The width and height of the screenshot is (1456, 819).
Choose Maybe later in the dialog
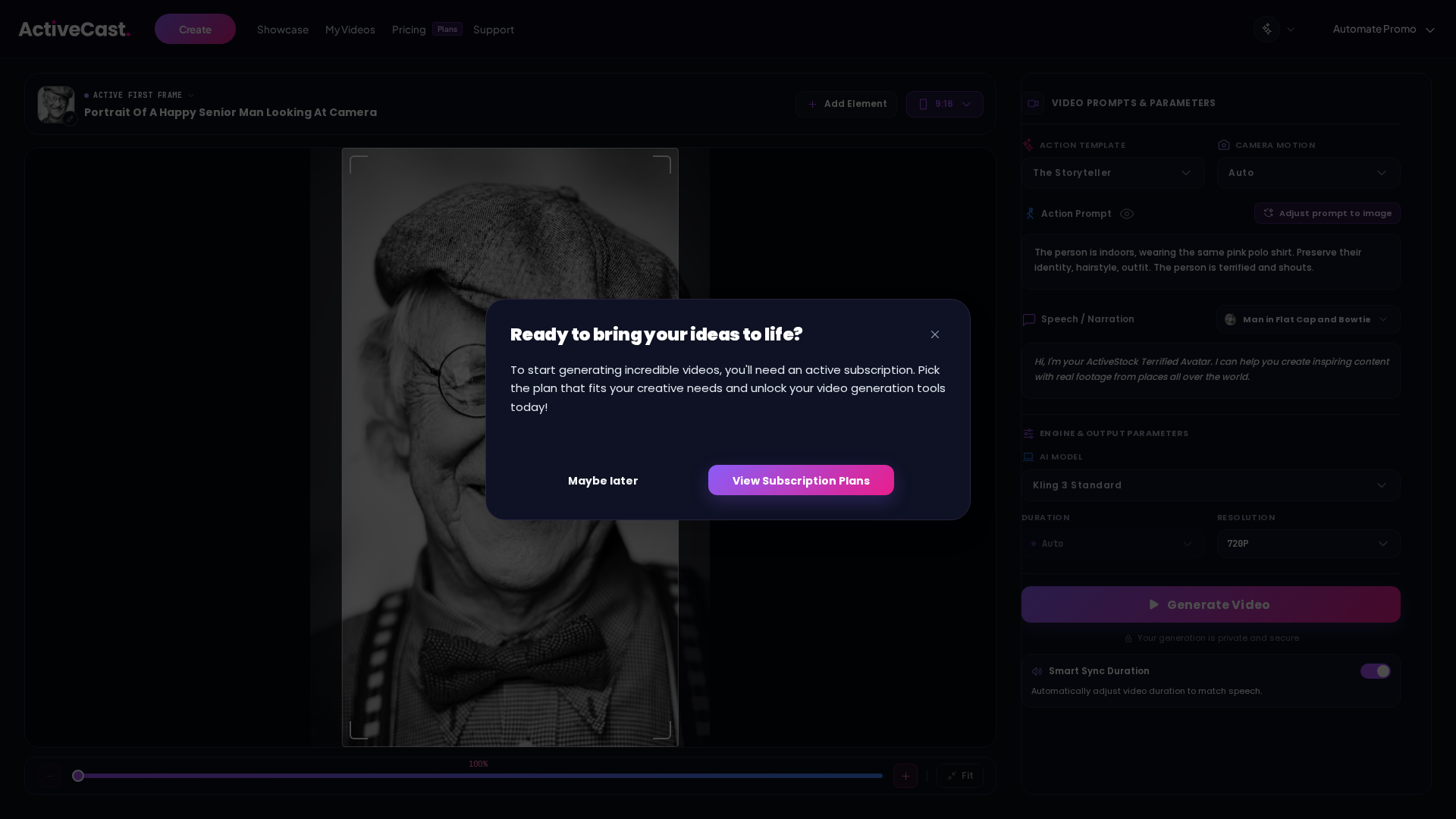pyautogui.click(x=603, y=481)
